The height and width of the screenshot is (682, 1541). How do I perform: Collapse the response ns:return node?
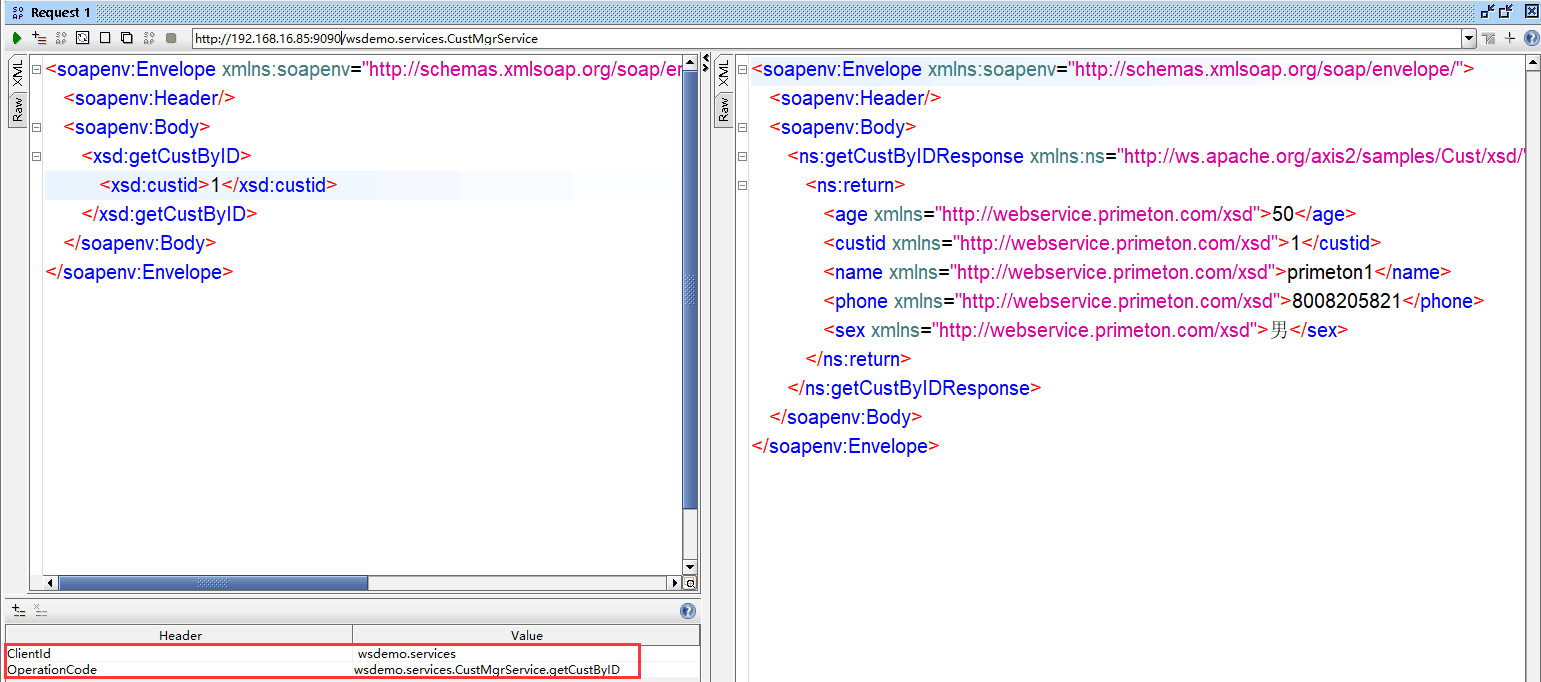[x=741, y=186]
